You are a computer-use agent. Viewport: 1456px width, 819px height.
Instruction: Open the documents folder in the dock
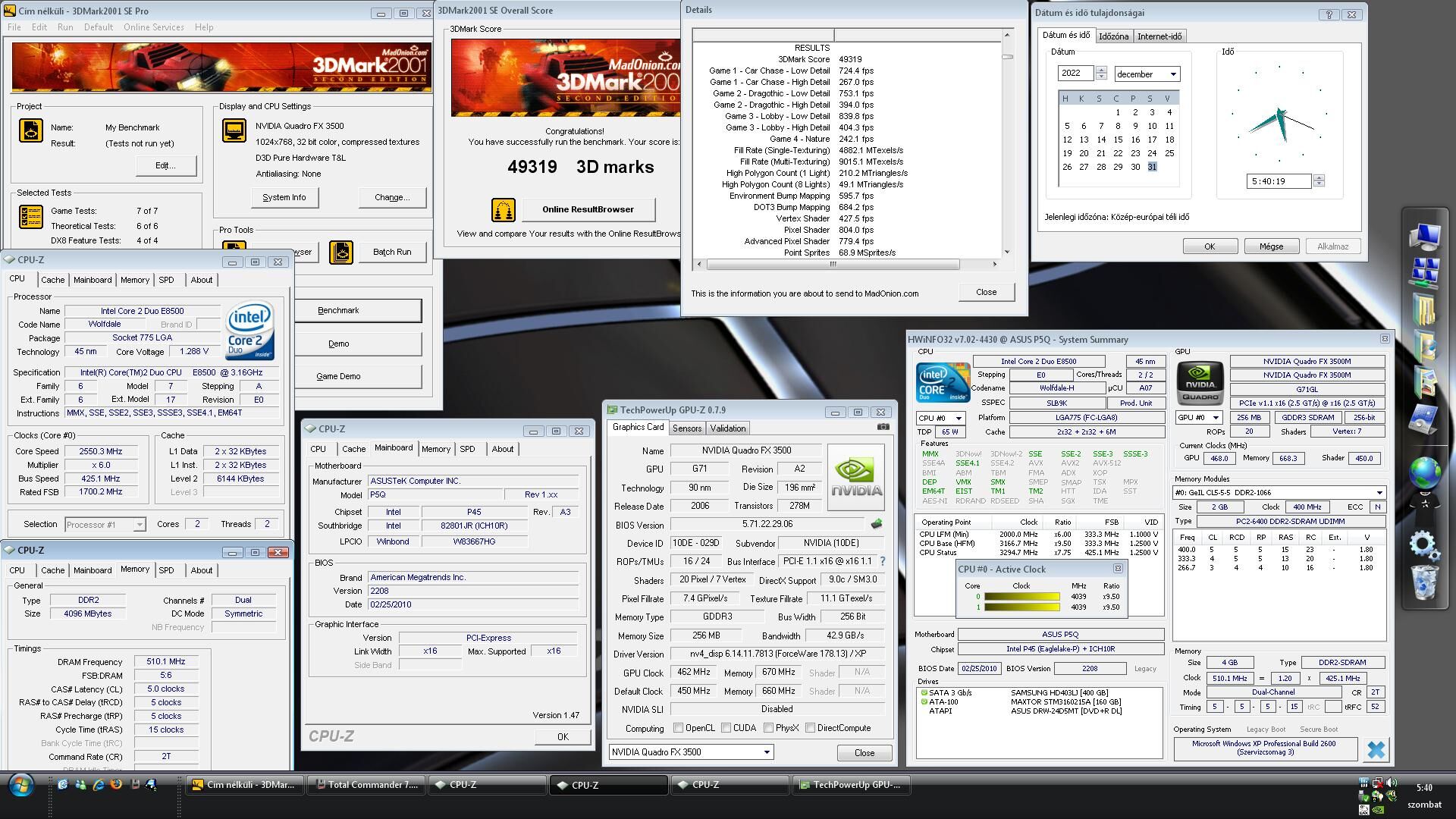point(1424,309)
